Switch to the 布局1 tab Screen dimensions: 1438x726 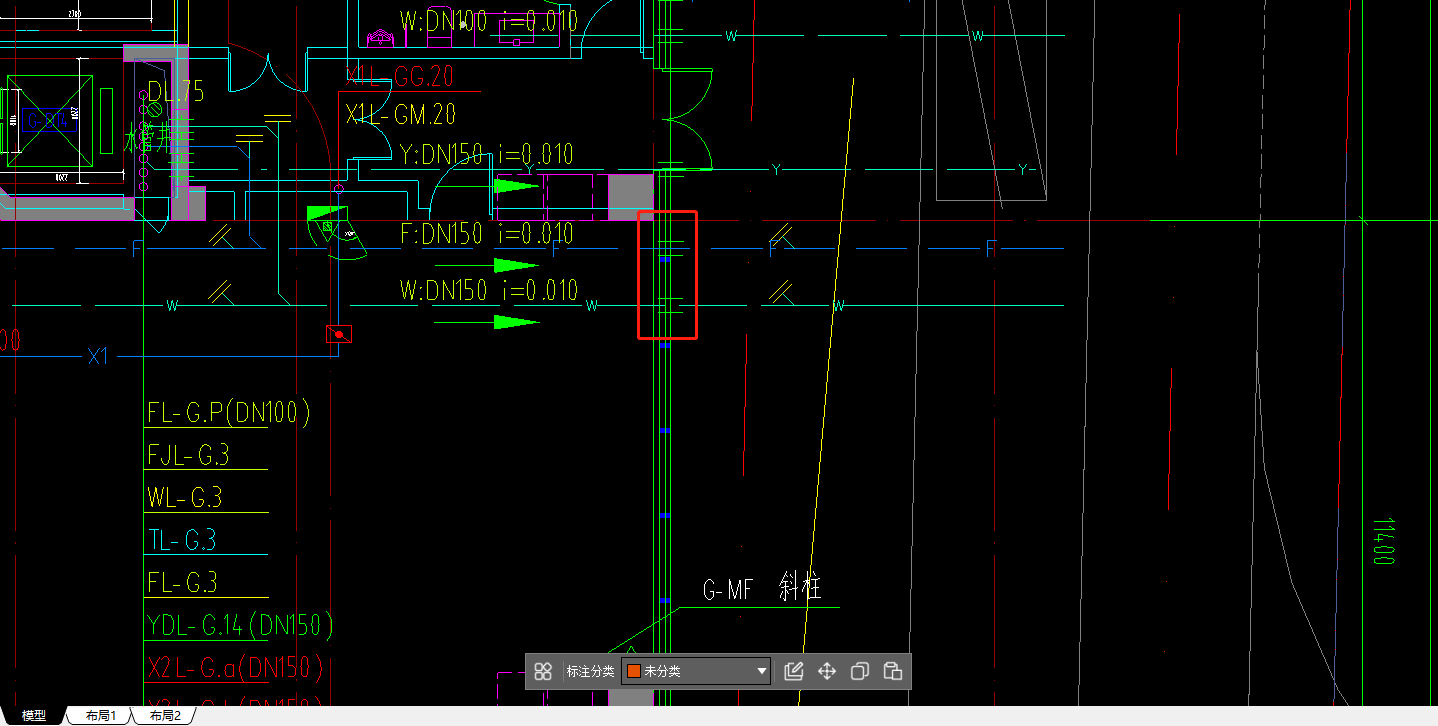coord(101,716)
